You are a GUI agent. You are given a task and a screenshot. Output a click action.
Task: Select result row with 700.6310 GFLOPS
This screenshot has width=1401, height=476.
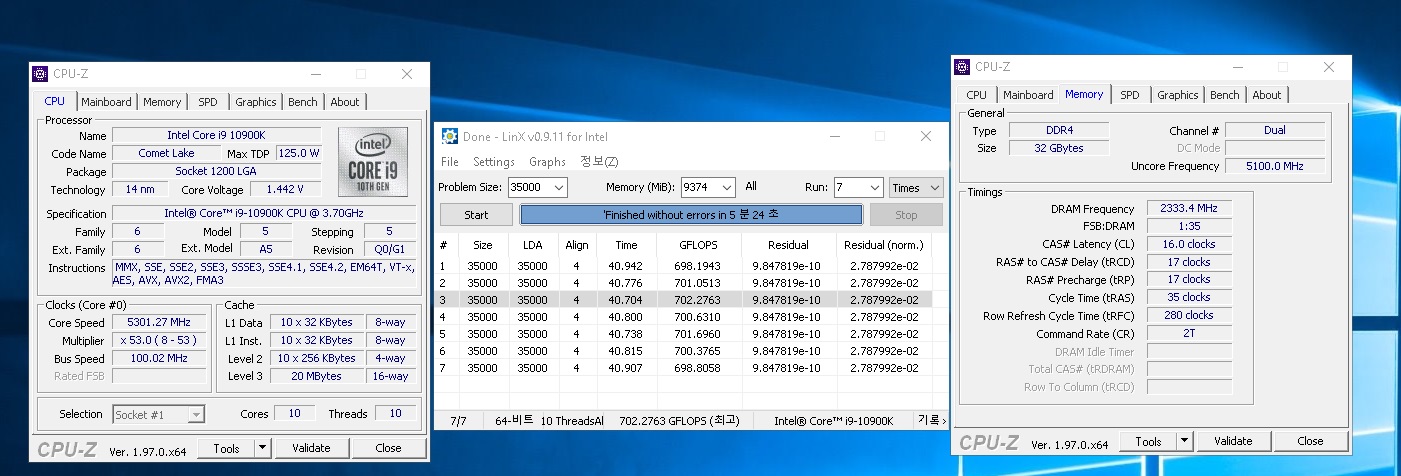click(684, 317)
